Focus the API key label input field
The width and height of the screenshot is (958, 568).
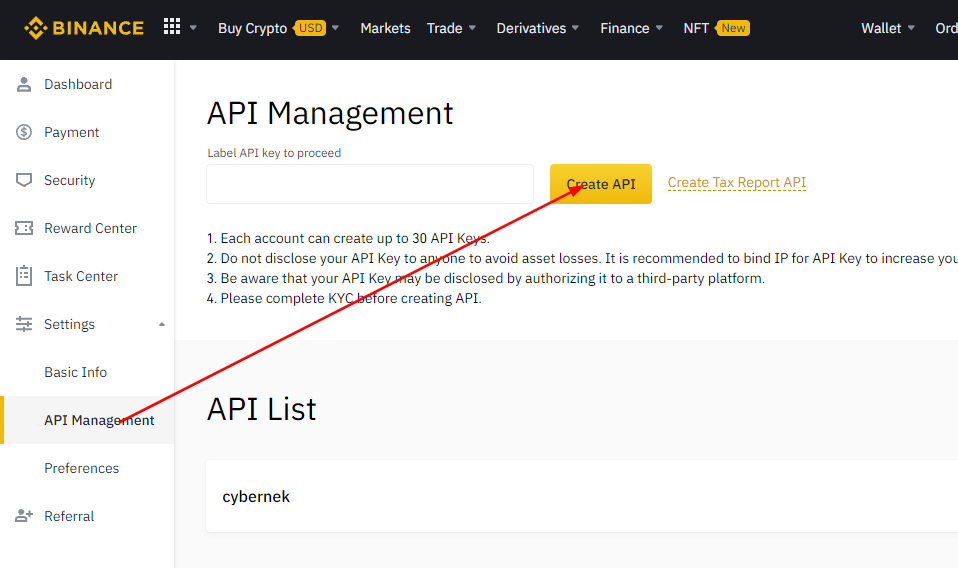369,184
